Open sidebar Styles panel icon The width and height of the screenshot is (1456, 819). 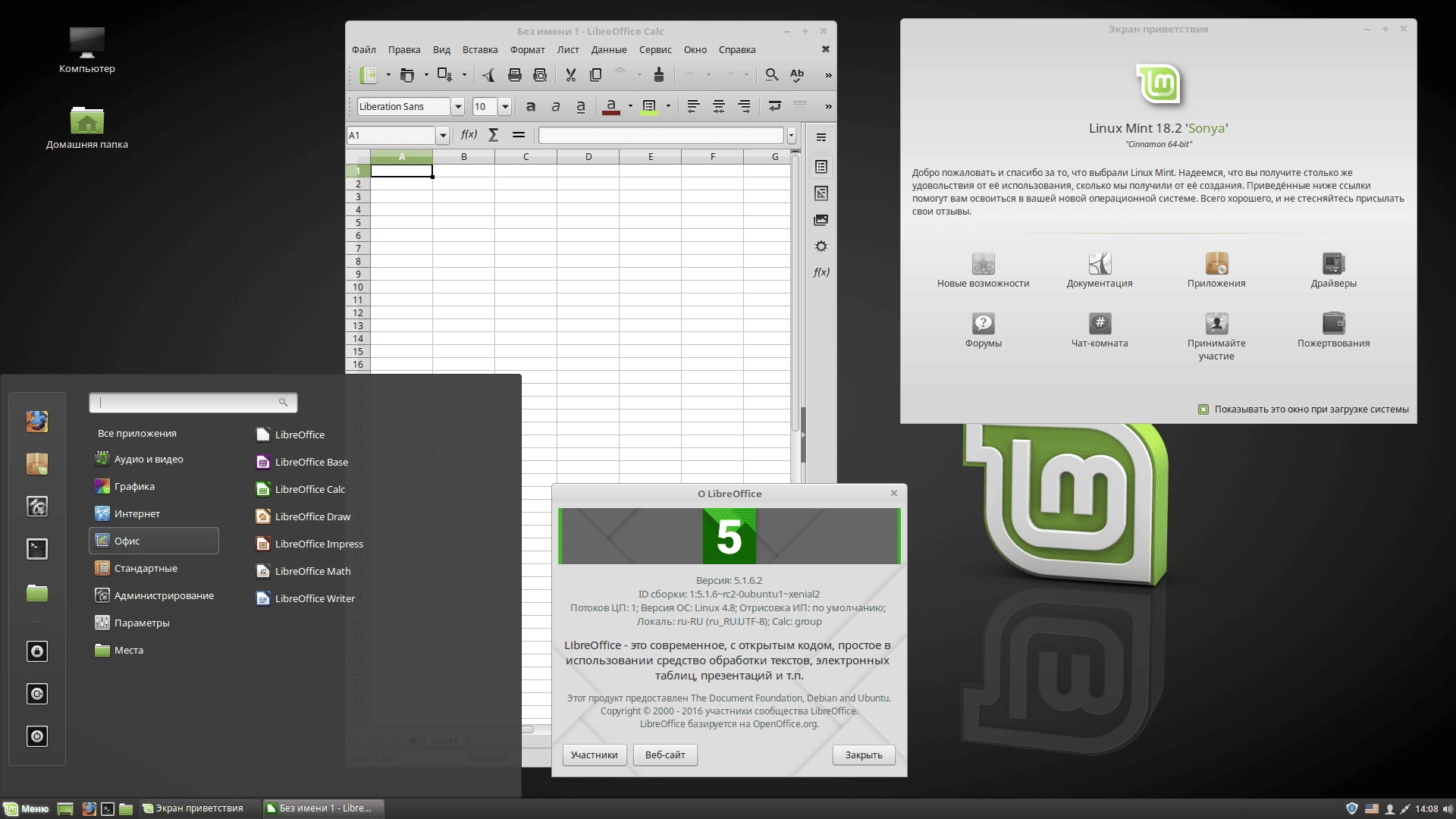point(821,193)
